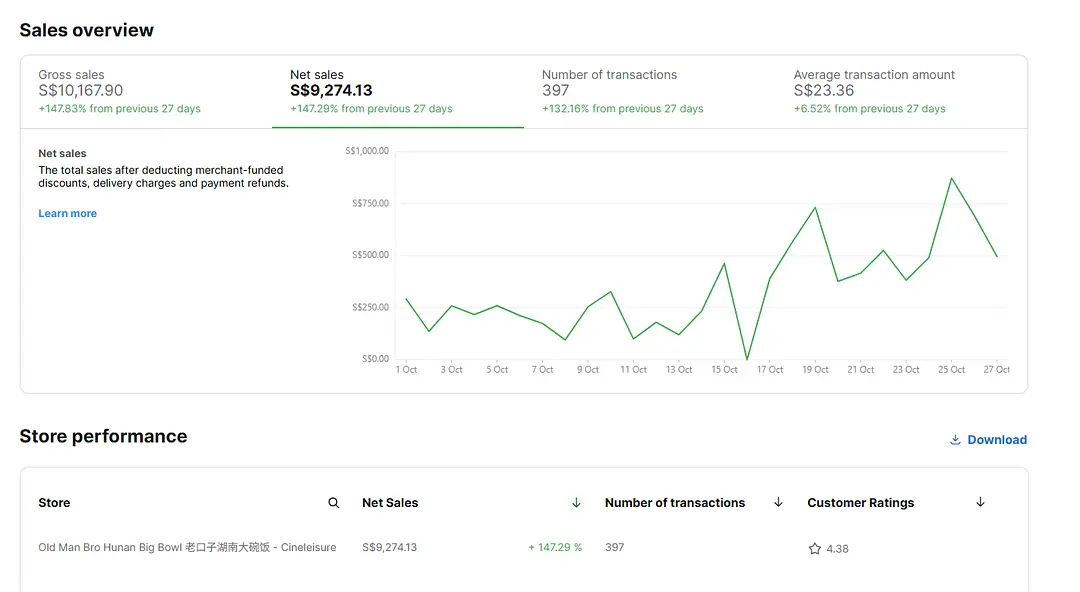Click the Customer Ratings column header text
1080x592 pixels.
pyautogui.click(x=860, y=503)
